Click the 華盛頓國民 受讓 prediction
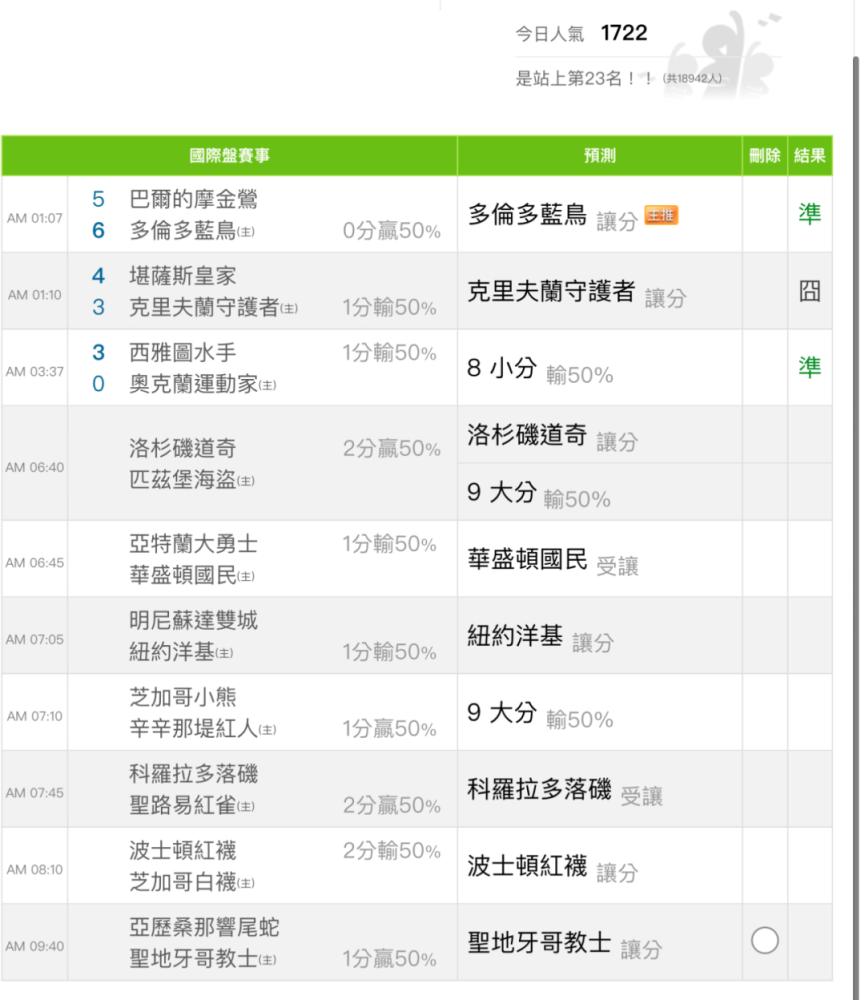Image resolution: width=865 pixels, height=1000 pixels. coord(552,561)
